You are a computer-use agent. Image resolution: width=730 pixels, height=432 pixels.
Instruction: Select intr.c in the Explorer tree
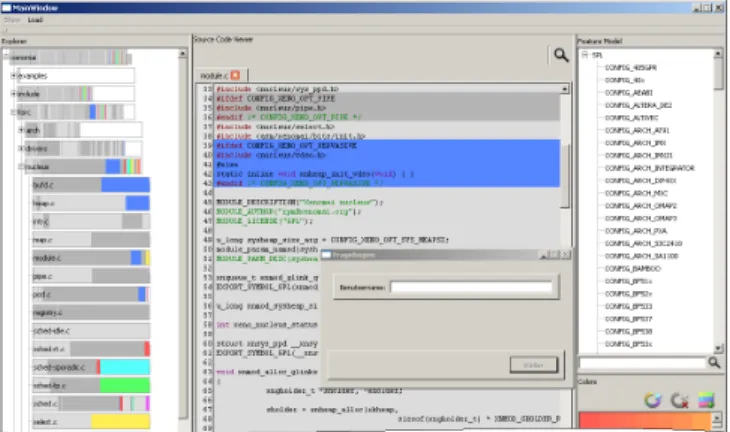click(91, 221)
